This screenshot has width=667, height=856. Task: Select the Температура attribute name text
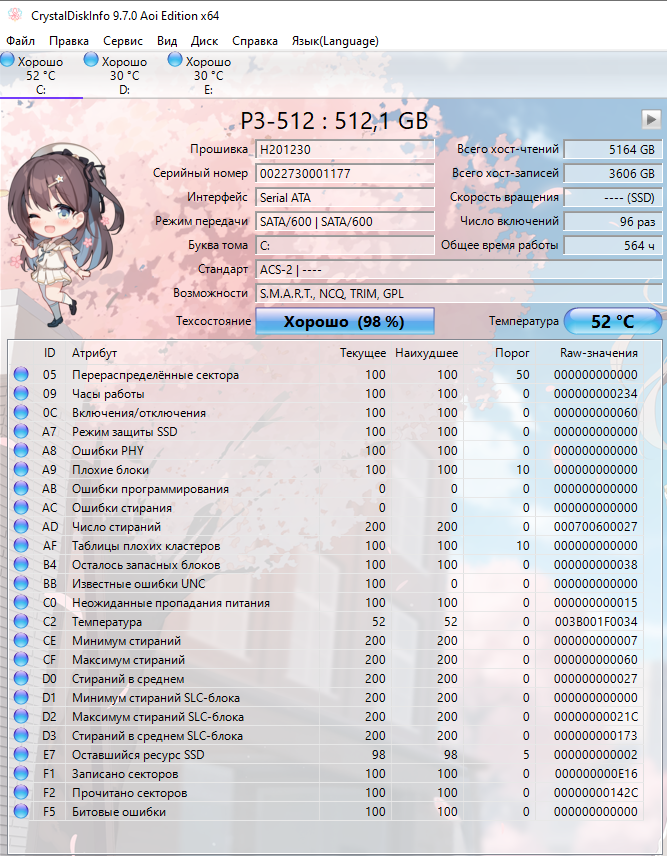[x=107, y=622]
